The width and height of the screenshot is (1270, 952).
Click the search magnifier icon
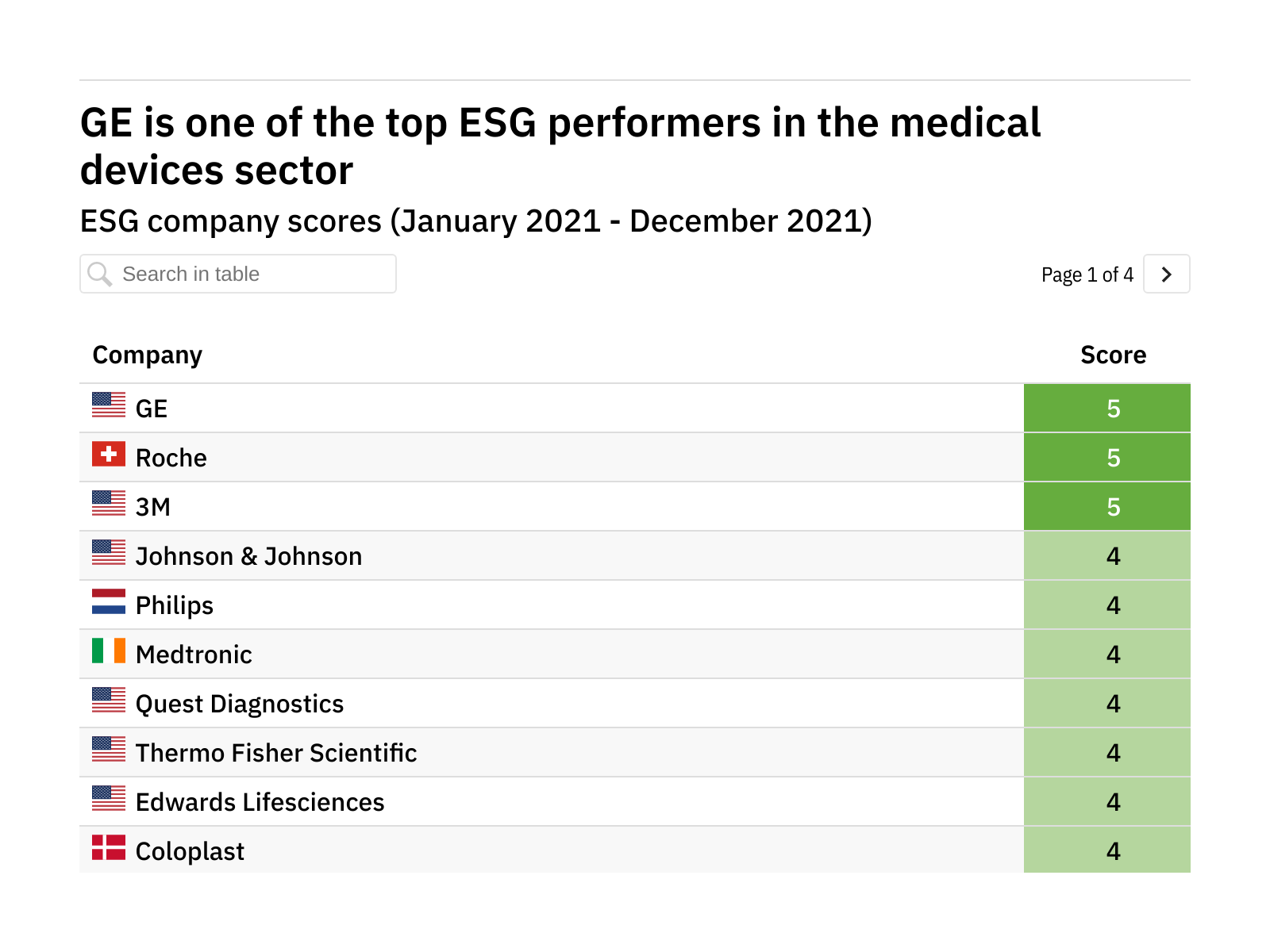coord(100,274)
